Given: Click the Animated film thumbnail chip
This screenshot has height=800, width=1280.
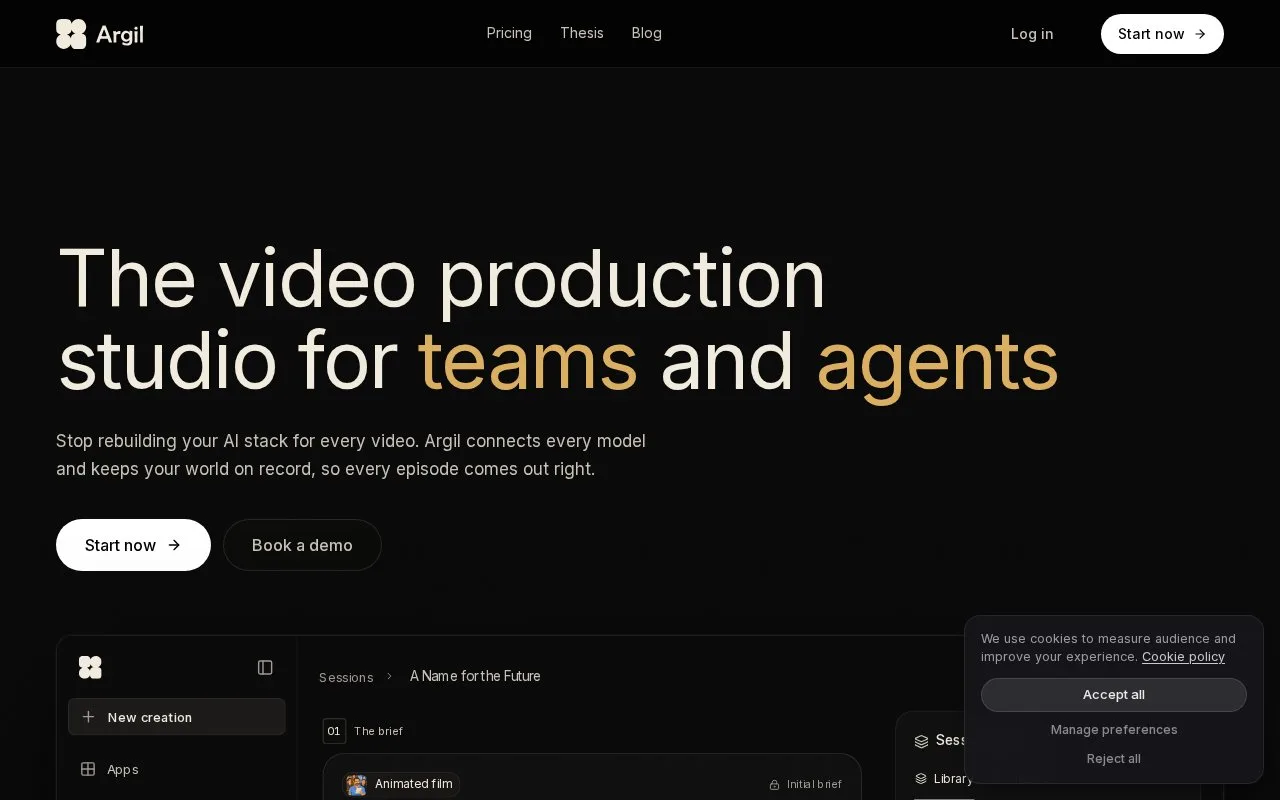Looking at the screenshot, I should [x=400, y=784].
